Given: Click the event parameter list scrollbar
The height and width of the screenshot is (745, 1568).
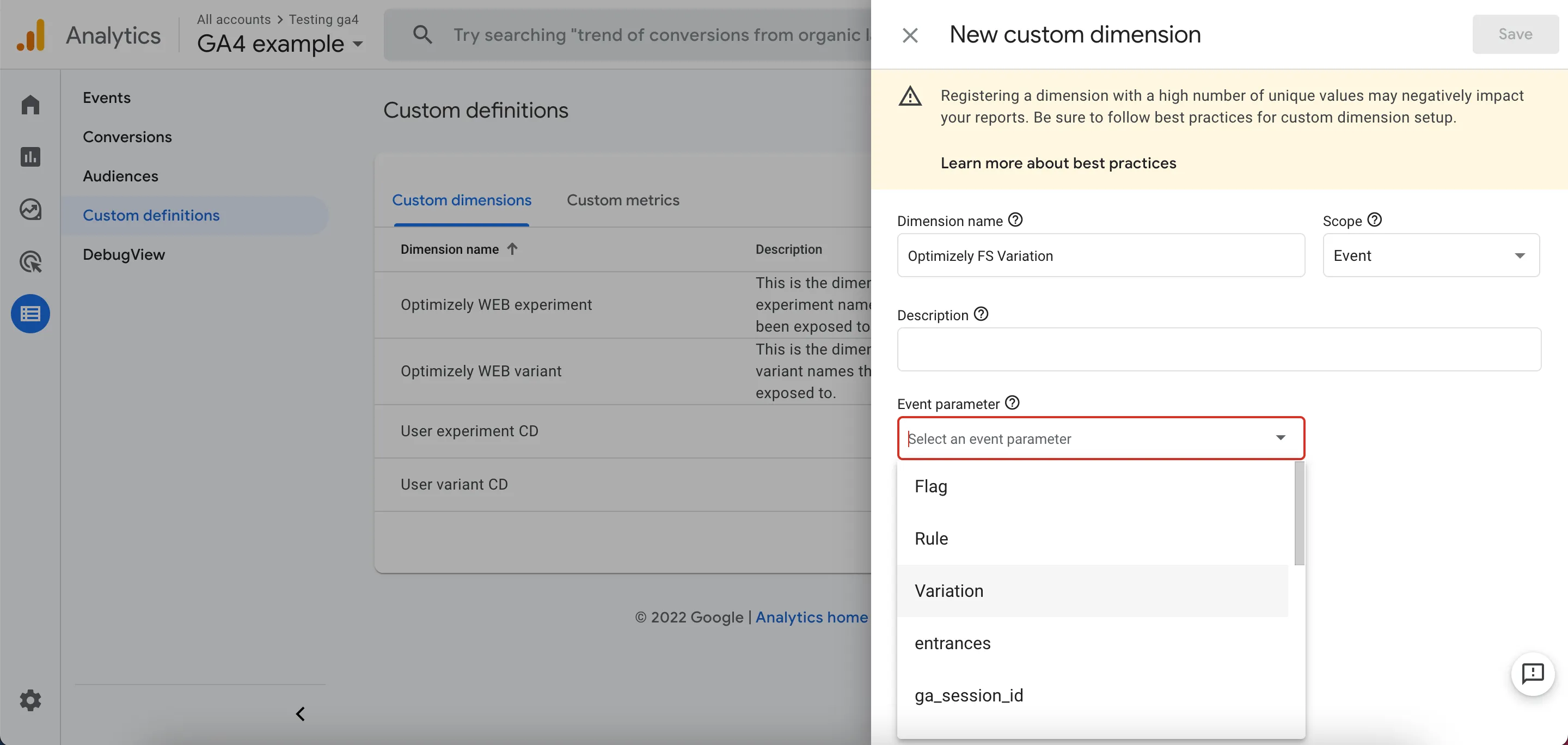Looking at the screenshot, I should [x=1299, y=513].
